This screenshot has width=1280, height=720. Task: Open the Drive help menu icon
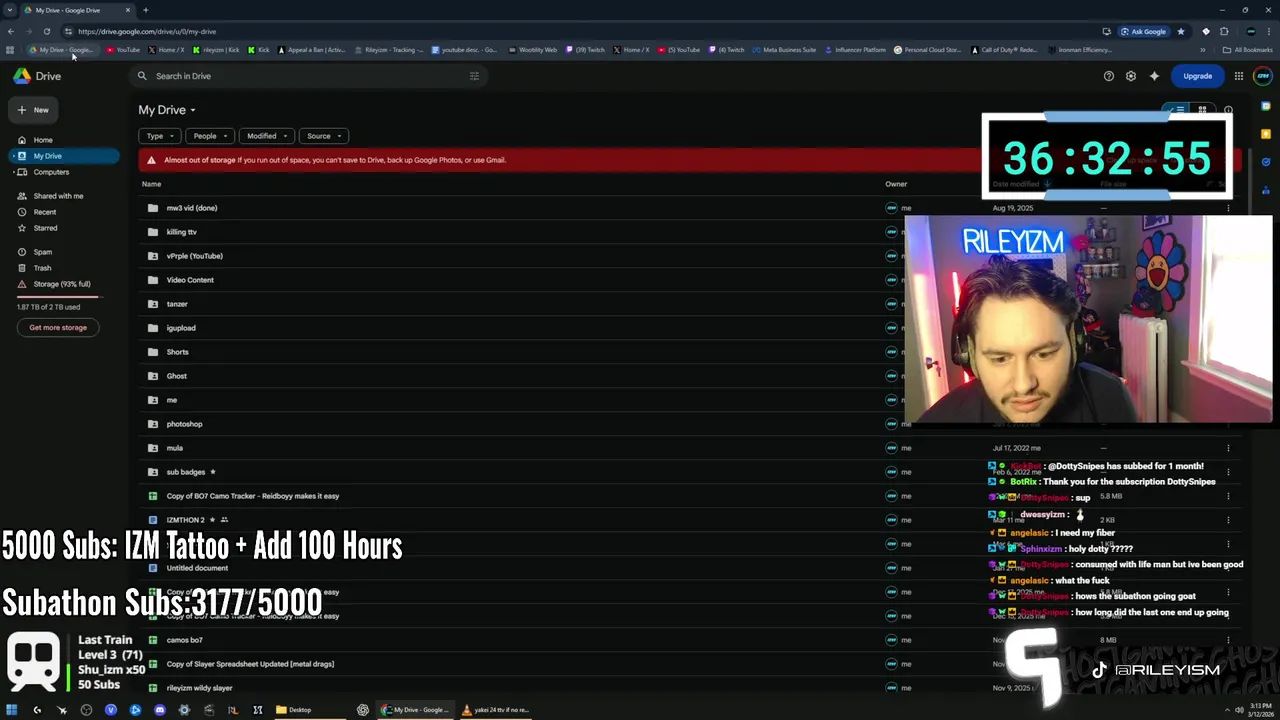pyautogui.click(x=1108, y=76)
